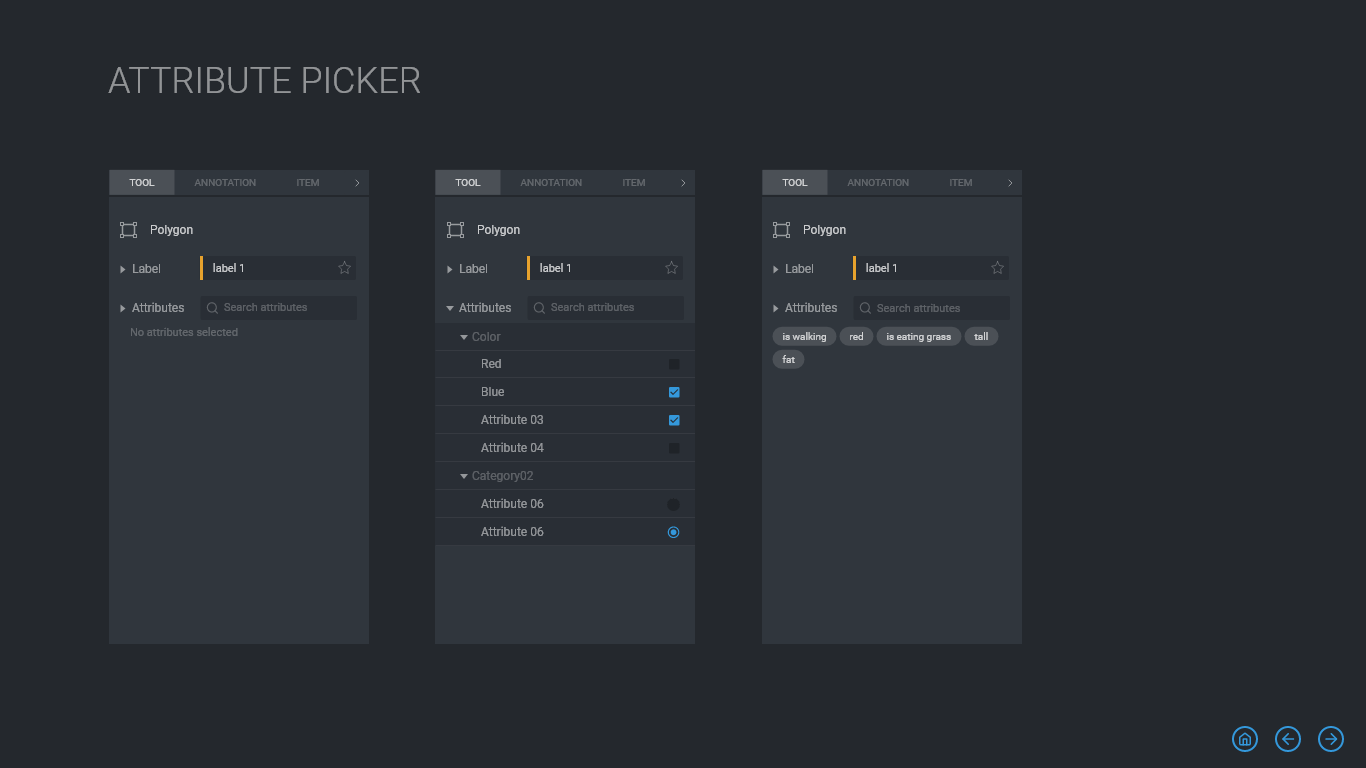Click the label star icon in the right panel
Image resolution: width=1366 pixels, height=768 pixels.
(x=997, y=268)
